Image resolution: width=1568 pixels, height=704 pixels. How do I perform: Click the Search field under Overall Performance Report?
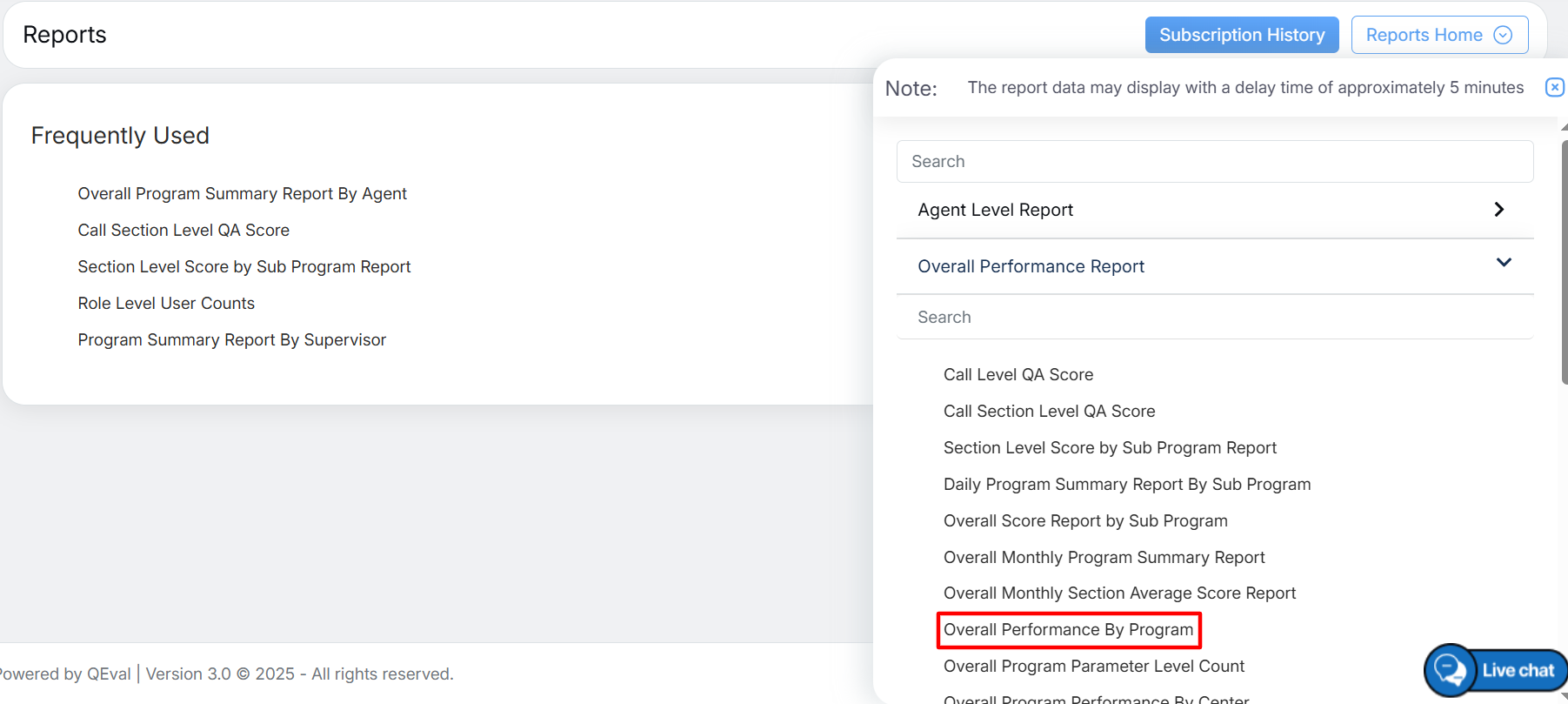point(1214,318)
